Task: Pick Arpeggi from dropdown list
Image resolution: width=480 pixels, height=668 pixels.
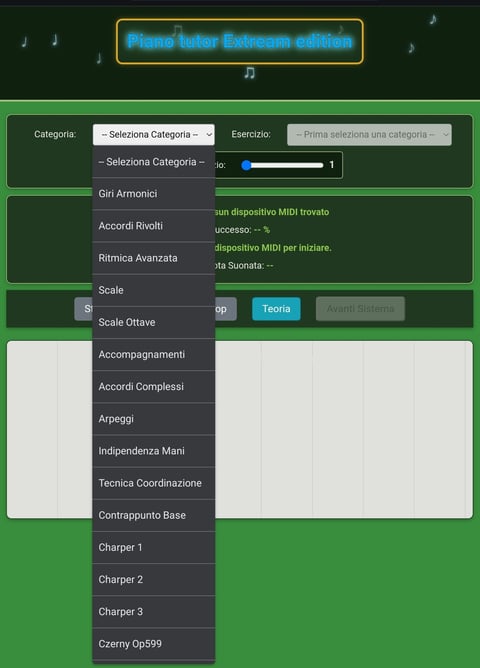Action: pyautogui.click(x=153, y=419)
